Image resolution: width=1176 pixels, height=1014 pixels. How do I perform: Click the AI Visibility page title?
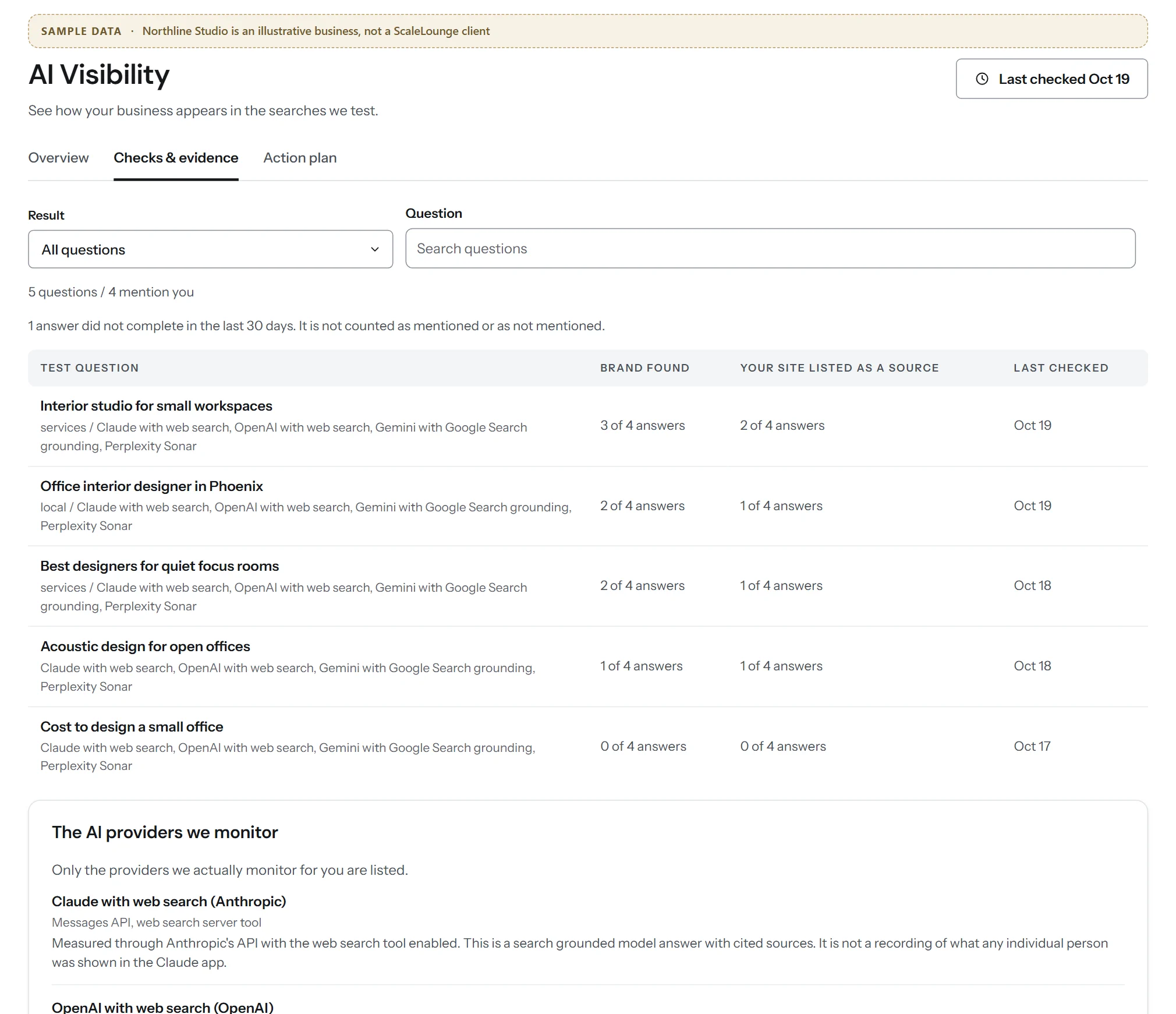click(x=99, y=75)
